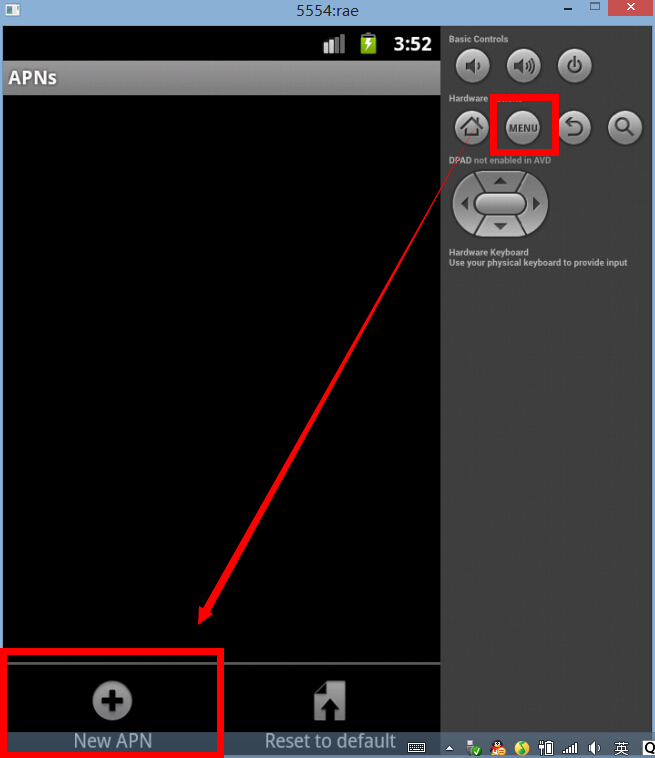Click the DPAD left arrow
This screenshot has height=758, width=655.
click(465, 204)
